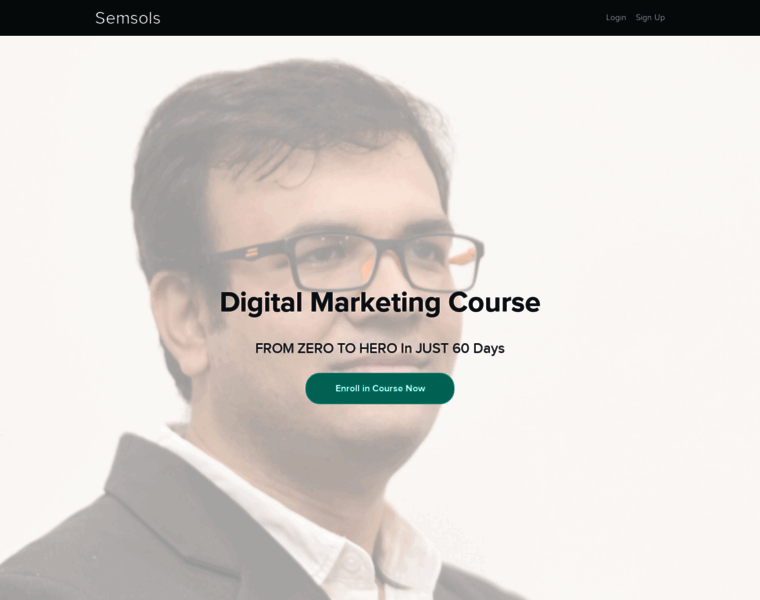Click the word "Digital" in the heading
This screenshot has height=600, width=760.
point(261,302)
